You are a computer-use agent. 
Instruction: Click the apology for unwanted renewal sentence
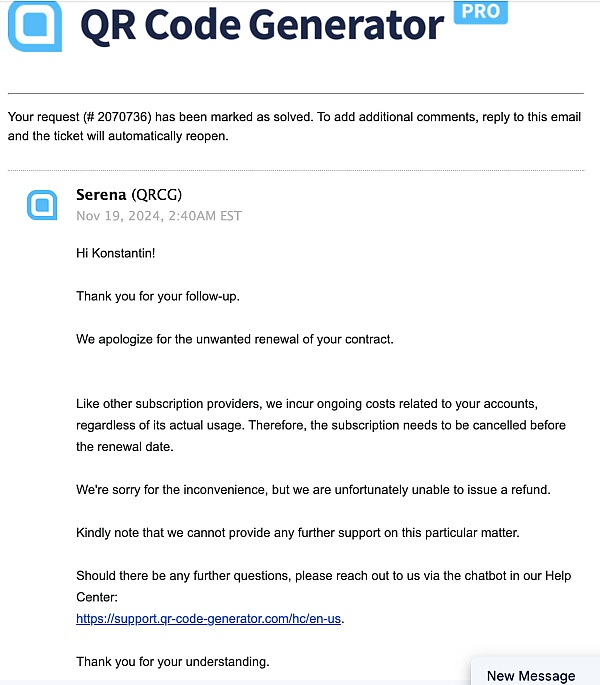click(x=235, y=339)
